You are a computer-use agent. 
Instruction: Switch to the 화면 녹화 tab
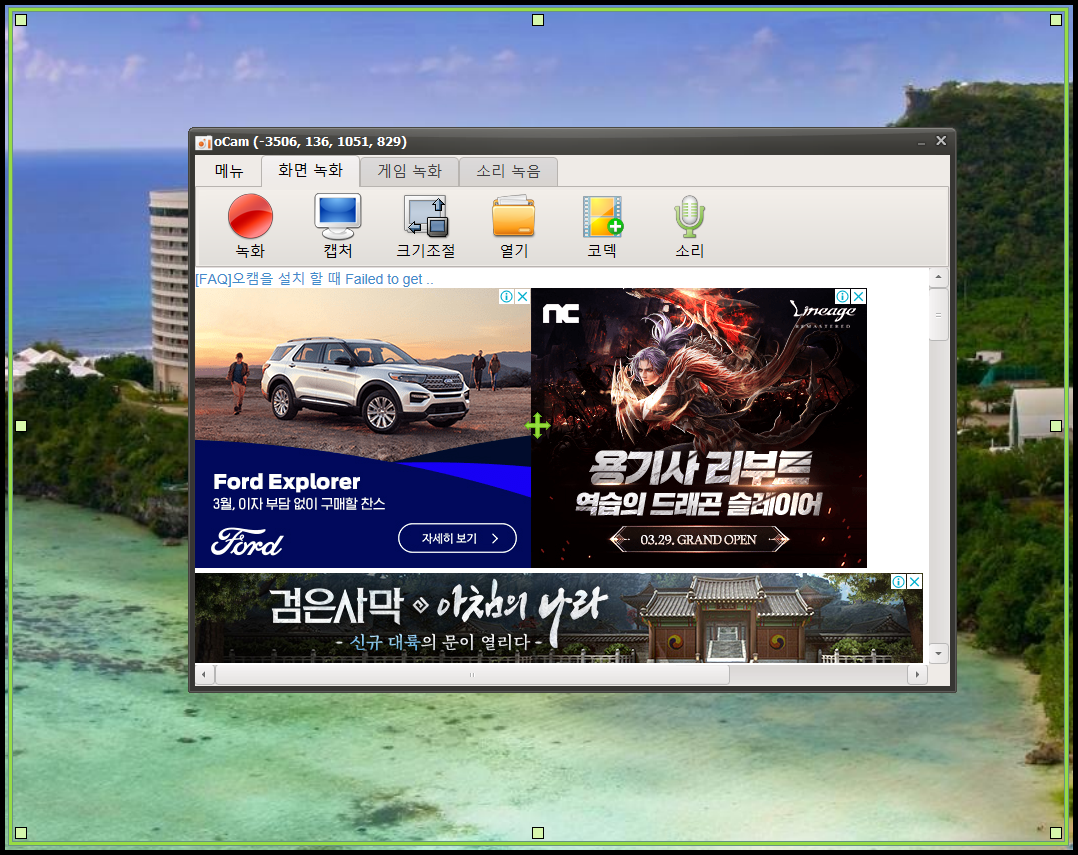click(311, 170)
